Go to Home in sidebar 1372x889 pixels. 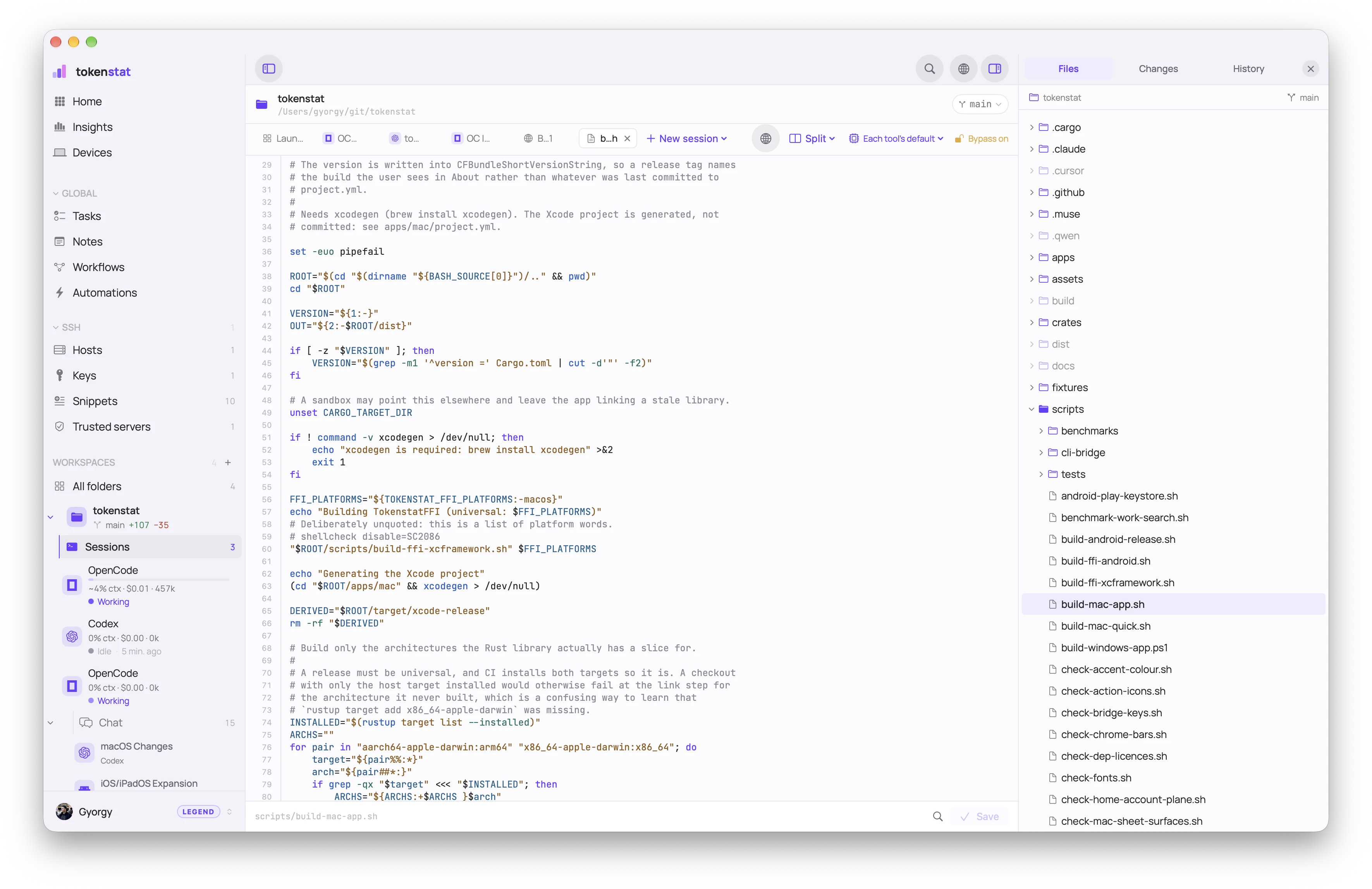144,101
